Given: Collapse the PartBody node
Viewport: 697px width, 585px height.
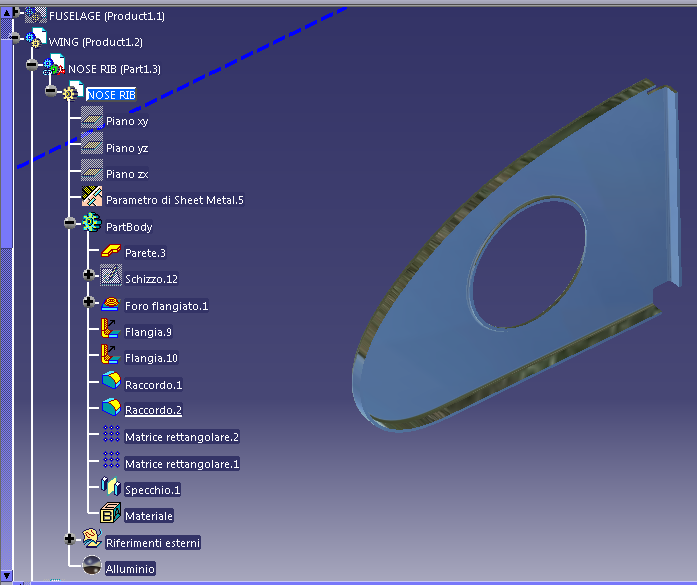Looking at the screenshot, I should point(70,223).
